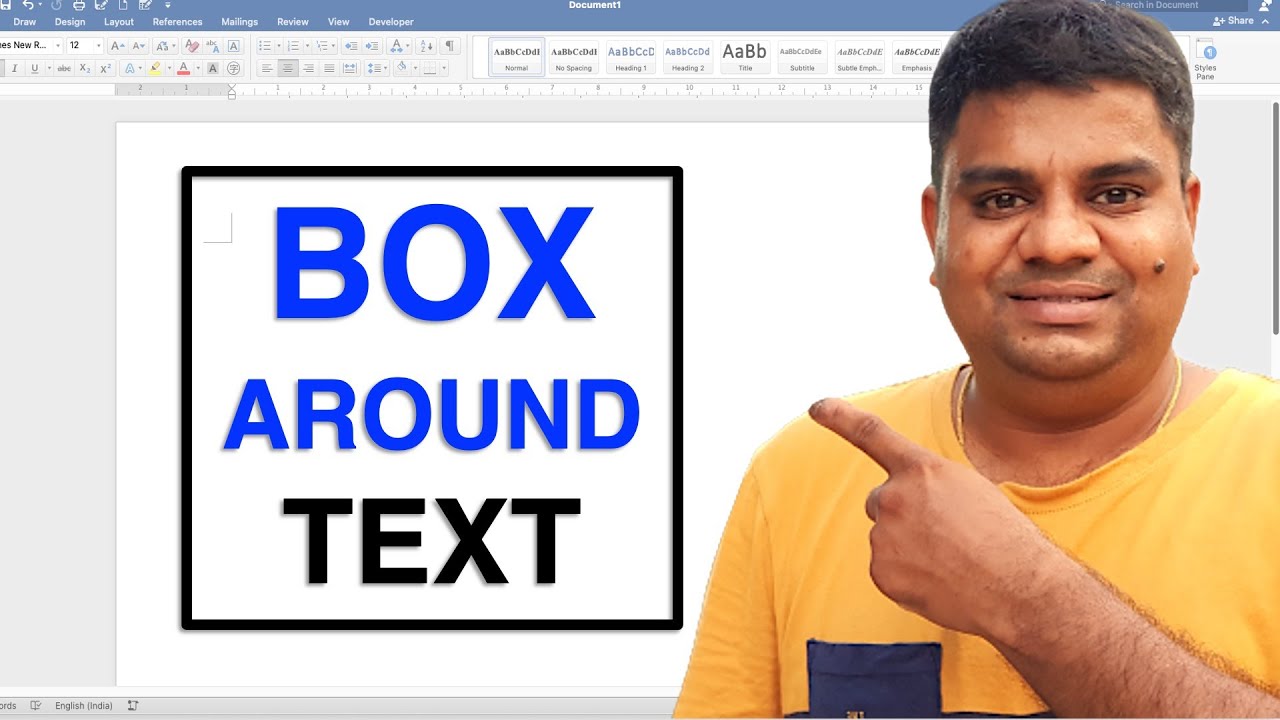1280x720 pixels.
Task: Go to the Mailings tab
Action: [240, 22]
